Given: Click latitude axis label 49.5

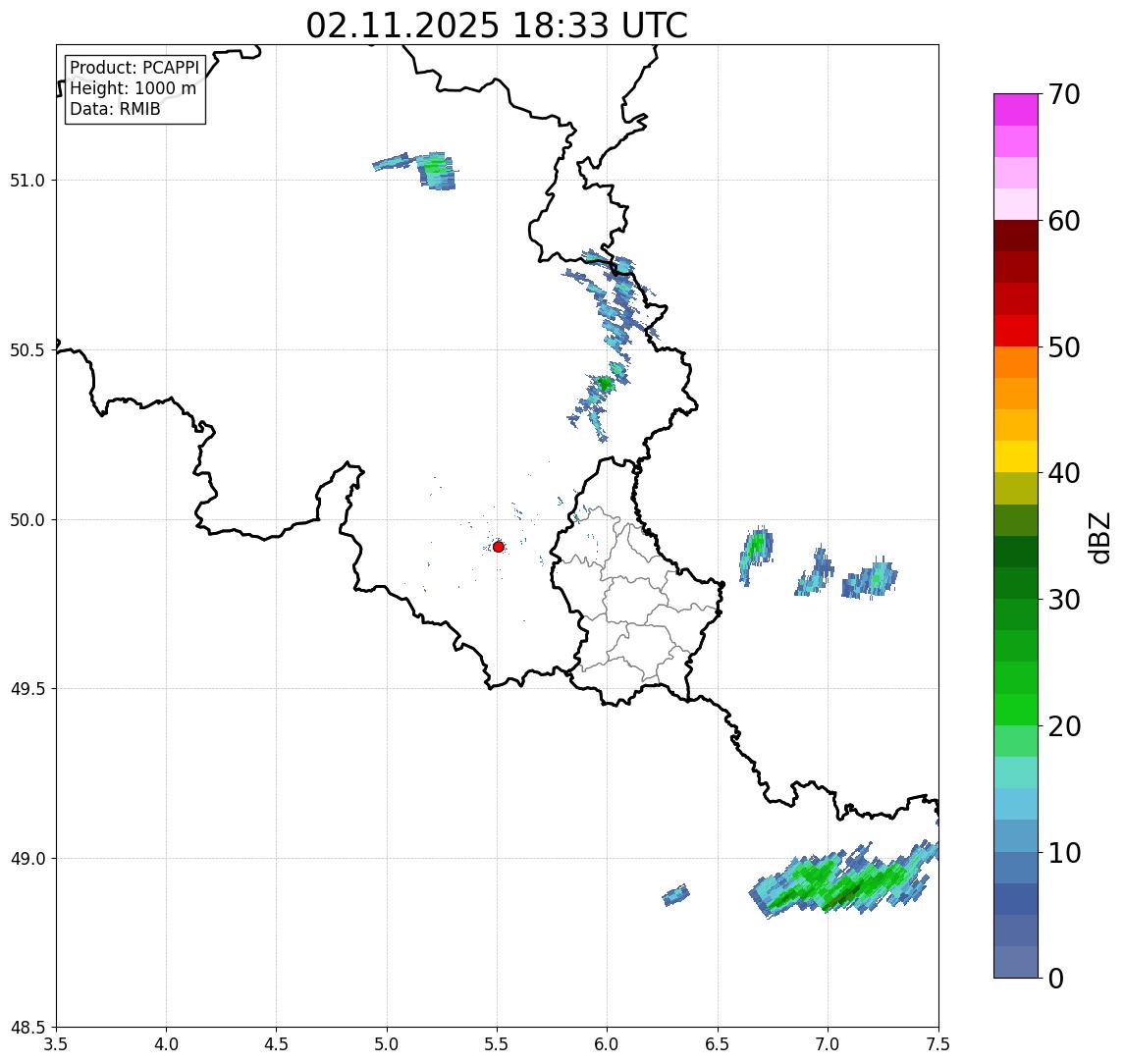Looking at the screenshot, I should (27, 689).
